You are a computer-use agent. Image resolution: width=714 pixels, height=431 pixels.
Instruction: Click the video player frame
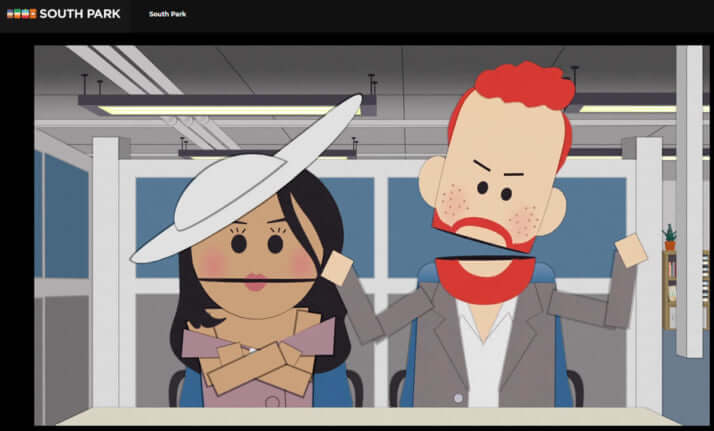click(x=372, y=235)
